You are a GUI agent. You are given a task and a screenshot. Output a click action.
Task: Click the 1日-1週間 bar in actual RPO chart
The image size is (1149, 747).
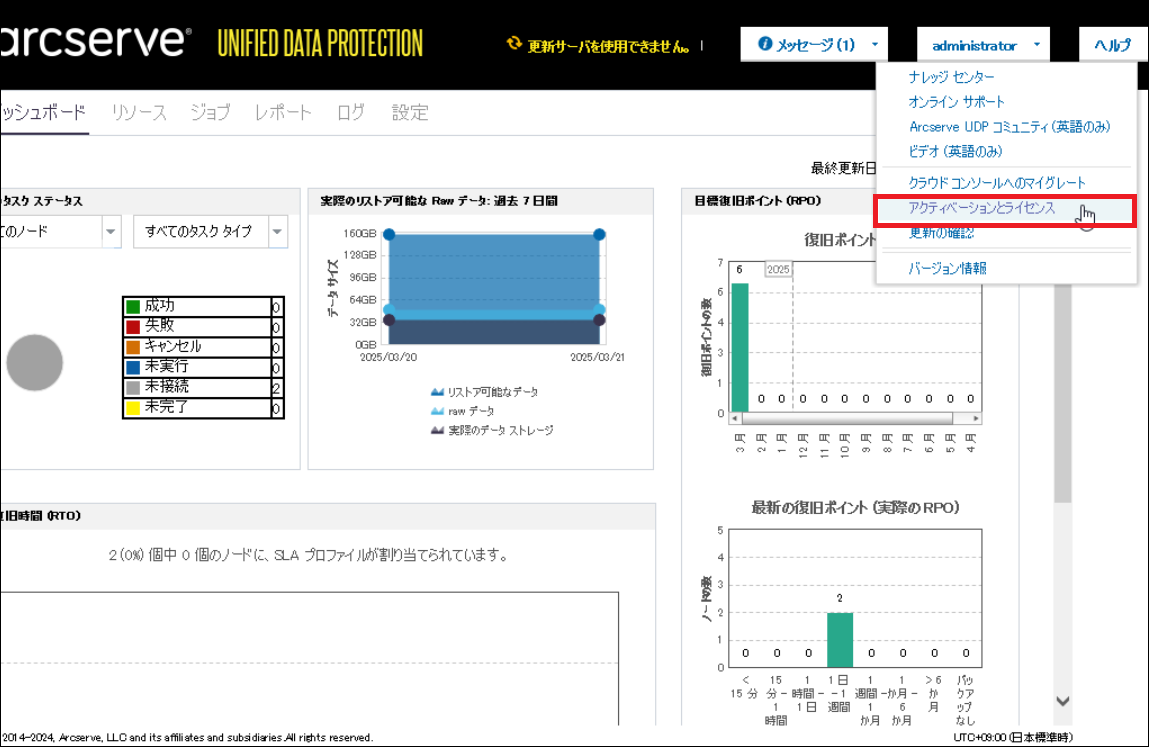coord(840,639)
